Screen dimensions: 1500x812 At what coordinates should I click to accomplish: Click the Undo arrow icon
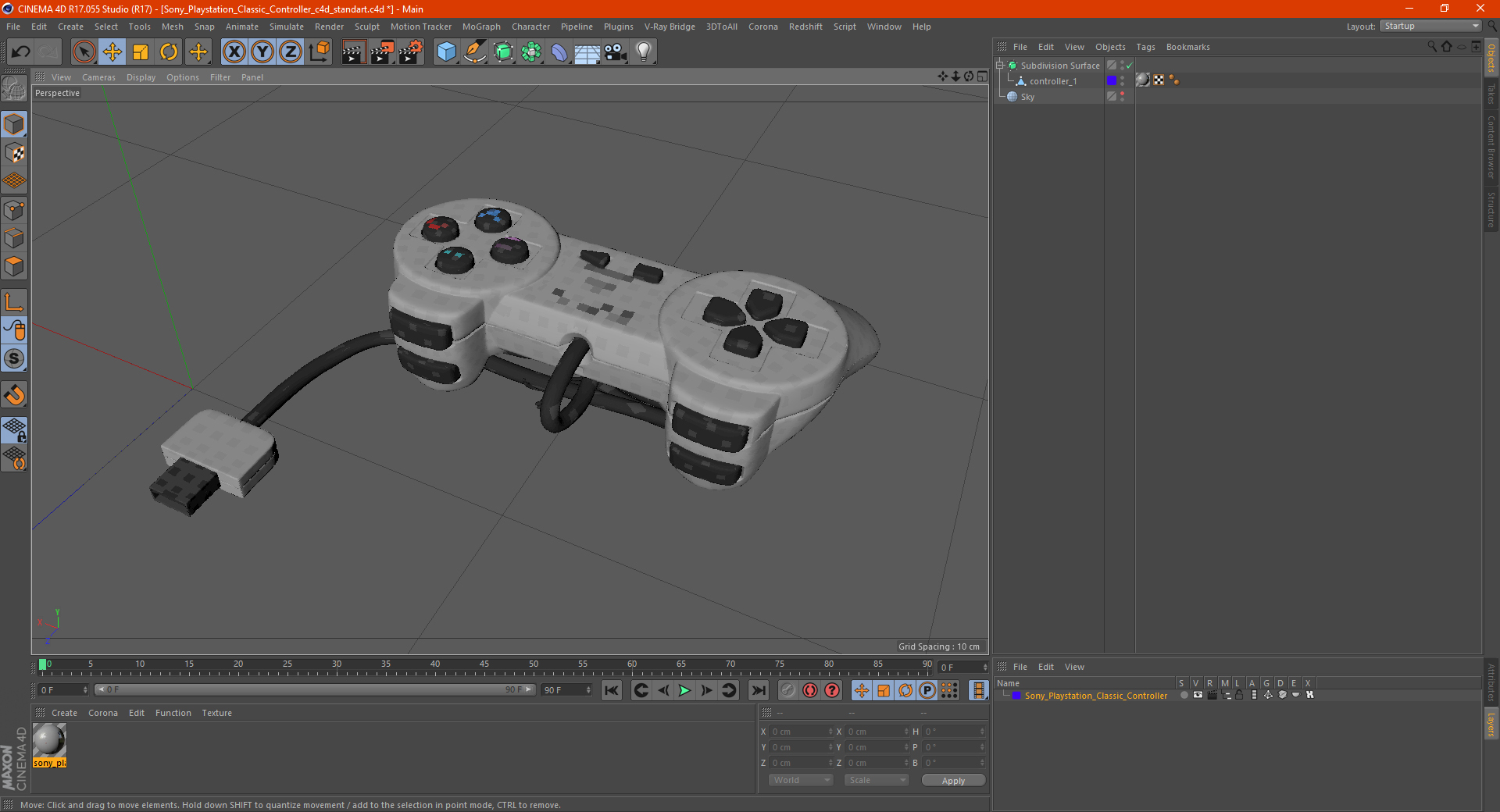click(21, 52)
